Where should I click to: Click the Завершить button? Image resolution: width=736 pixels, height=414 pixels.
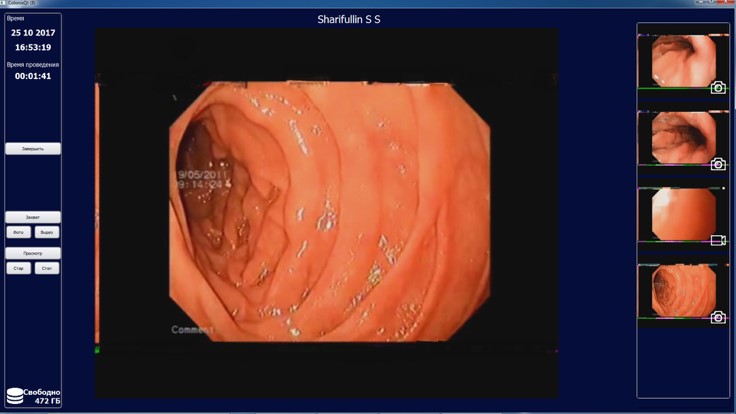33,148
